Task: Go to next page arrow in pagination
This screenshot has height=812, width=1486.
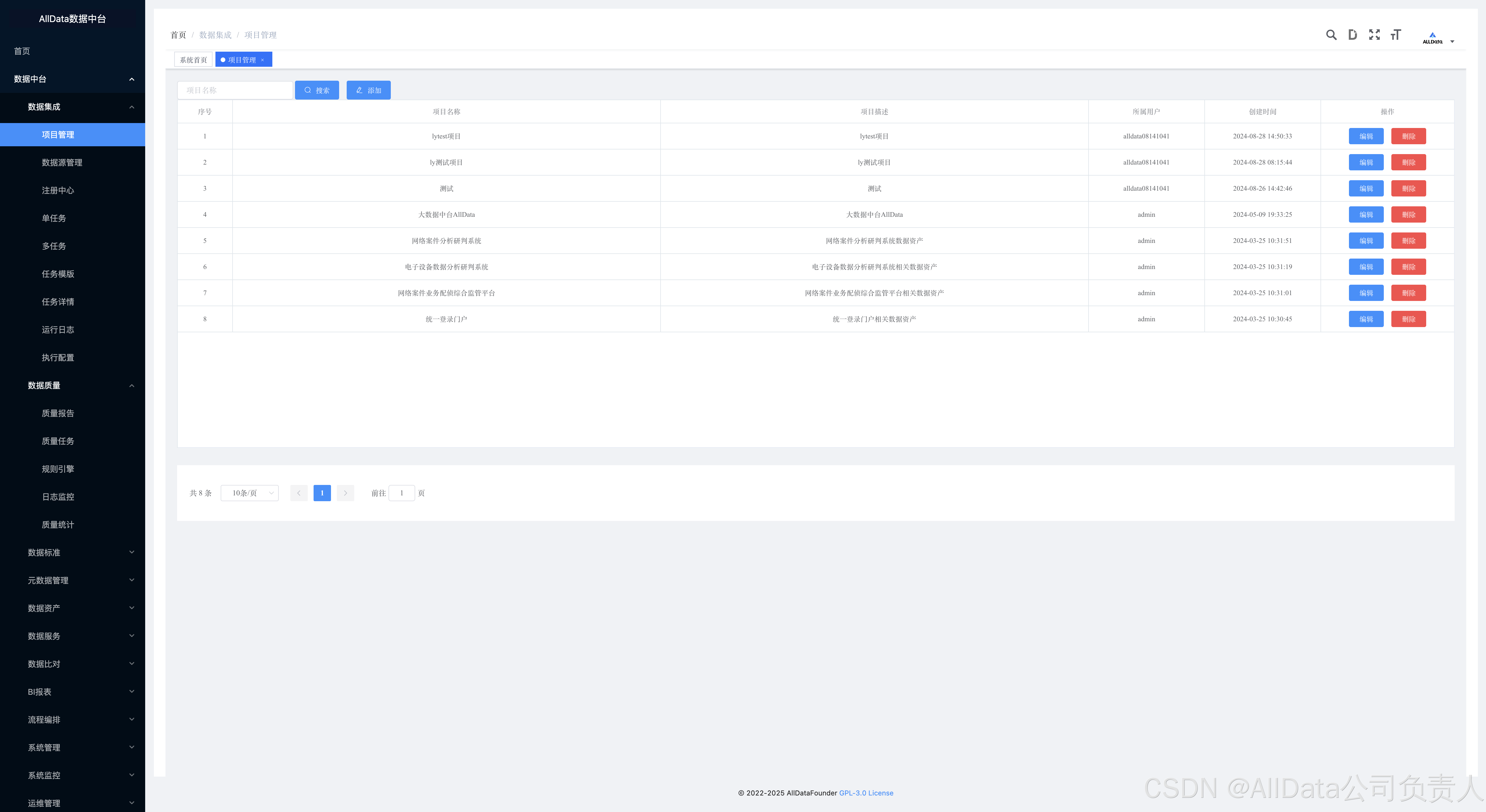Action: (x=345, y=493)
